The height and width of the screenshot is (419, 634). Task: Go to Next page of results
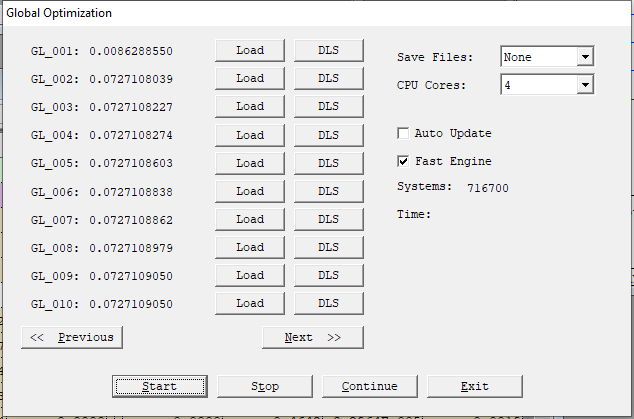click(313, 337)
